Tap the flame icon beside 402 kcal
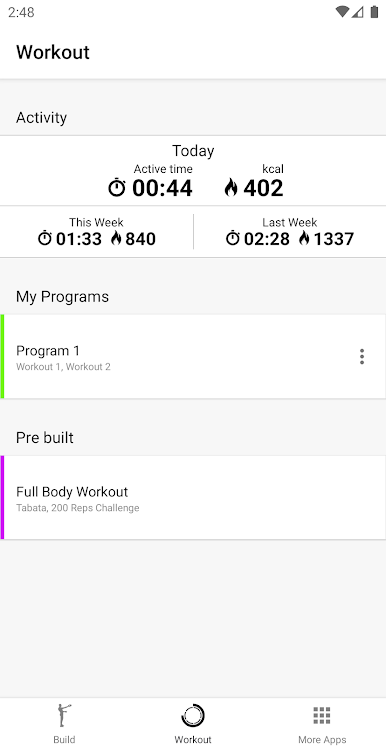The height and width of the screenshot is (746, 386). 231,187
